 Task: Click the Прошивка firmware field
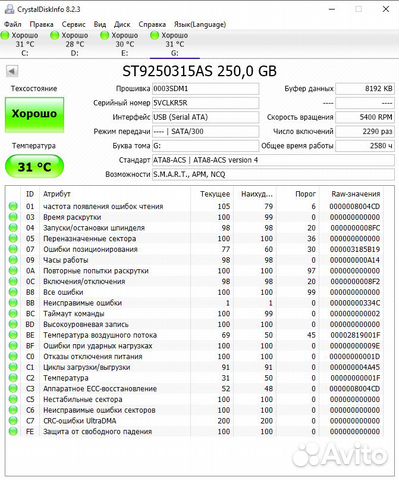tap(205, 89)
